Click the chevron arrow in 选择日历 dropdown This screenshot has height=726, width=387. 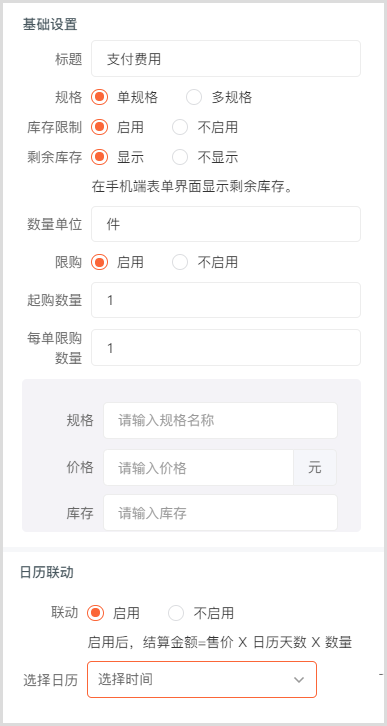[299, 680]
